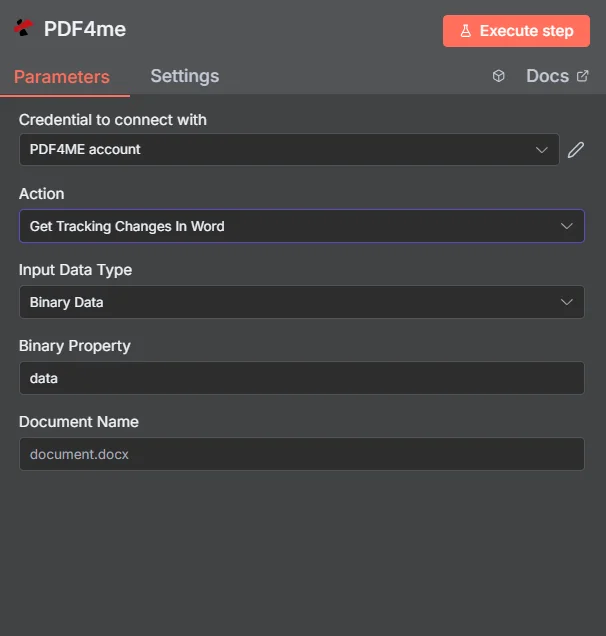This screenshot has width=606, height=636.
Task: Click the PDF4me node title
Action: click(85, 29)
